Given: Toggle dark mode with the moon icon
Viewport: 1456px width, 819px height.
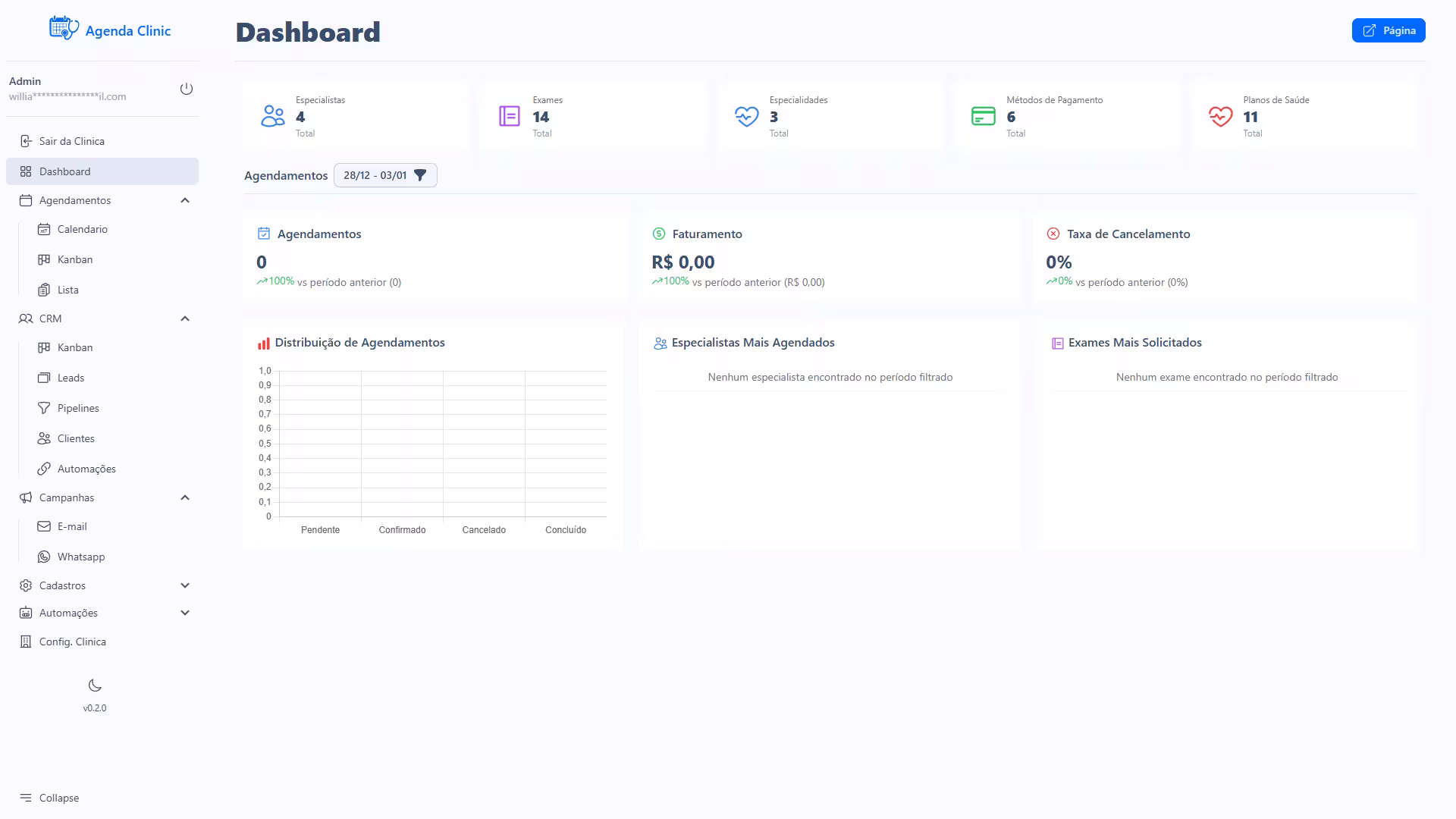Looking at the screenshot, I should pos(95,686).
